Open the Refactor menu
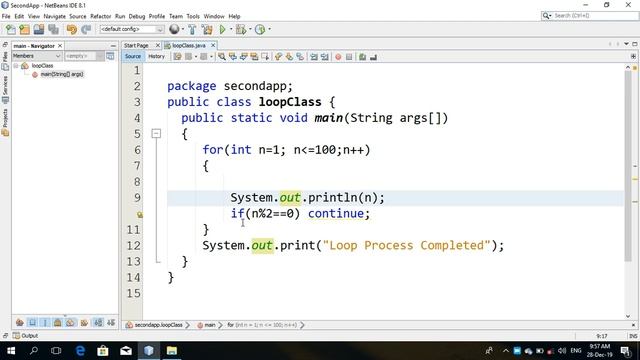Image resolution: width=640 pixels, height=360 pixels. (100, 16)
